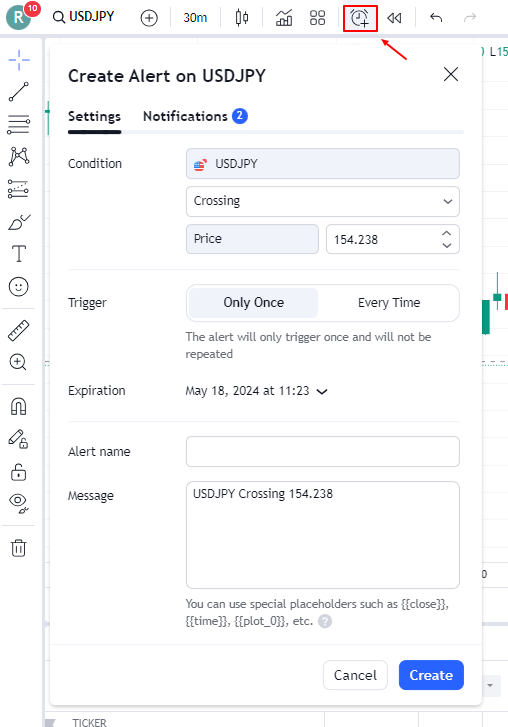Click the trash remove drawings icon
This screenshot has width=508, height=727.
(19, 548)
